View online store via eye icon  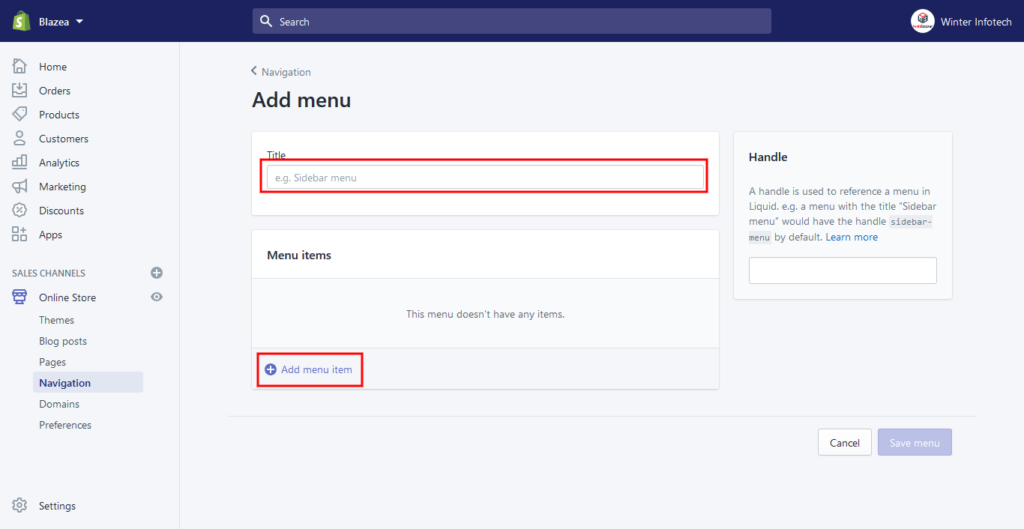tap(156, 297)
